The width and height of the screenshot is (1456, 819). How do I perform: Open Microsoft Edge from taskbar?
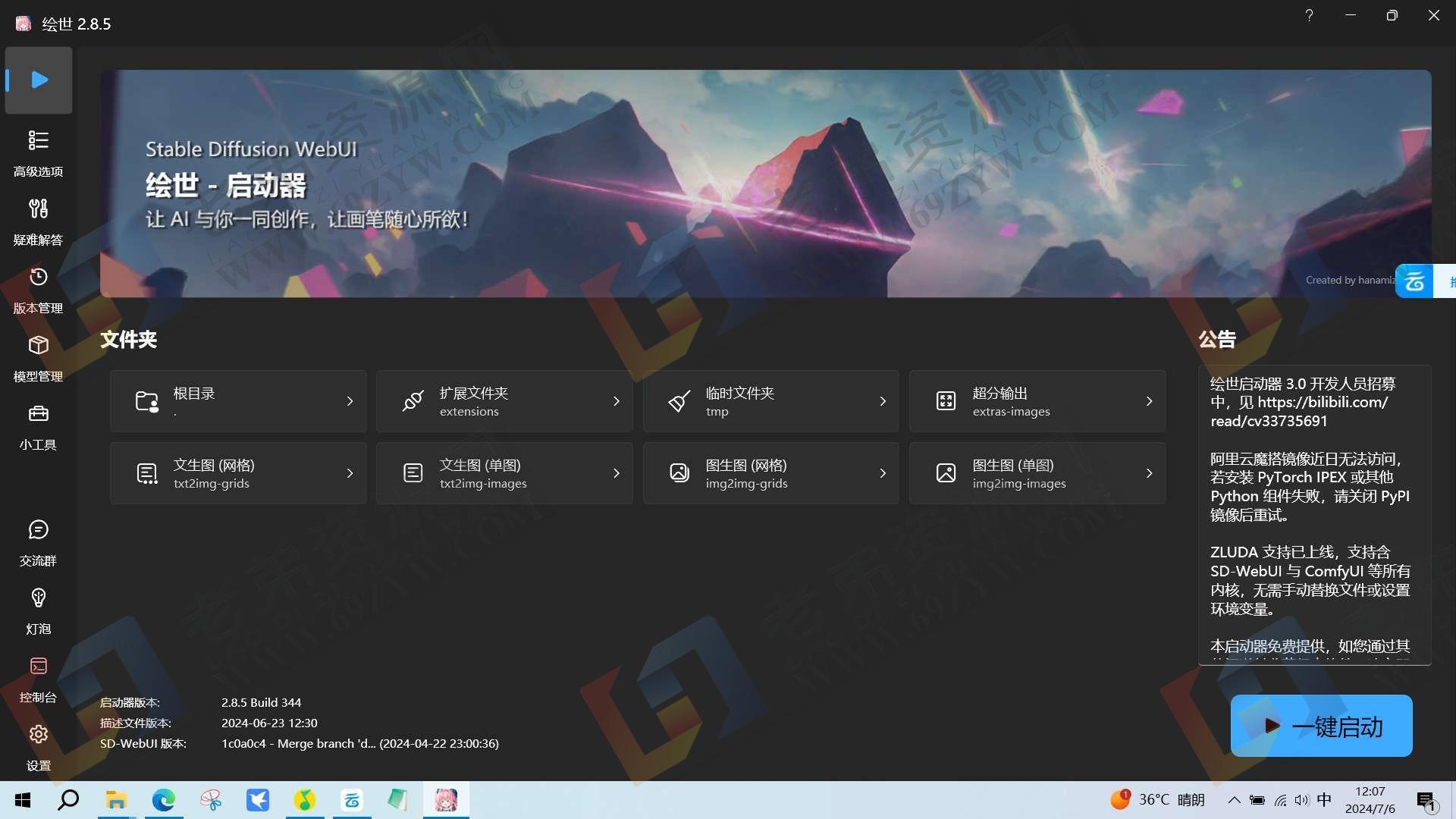pyautogui.click(x=163, y=800)
